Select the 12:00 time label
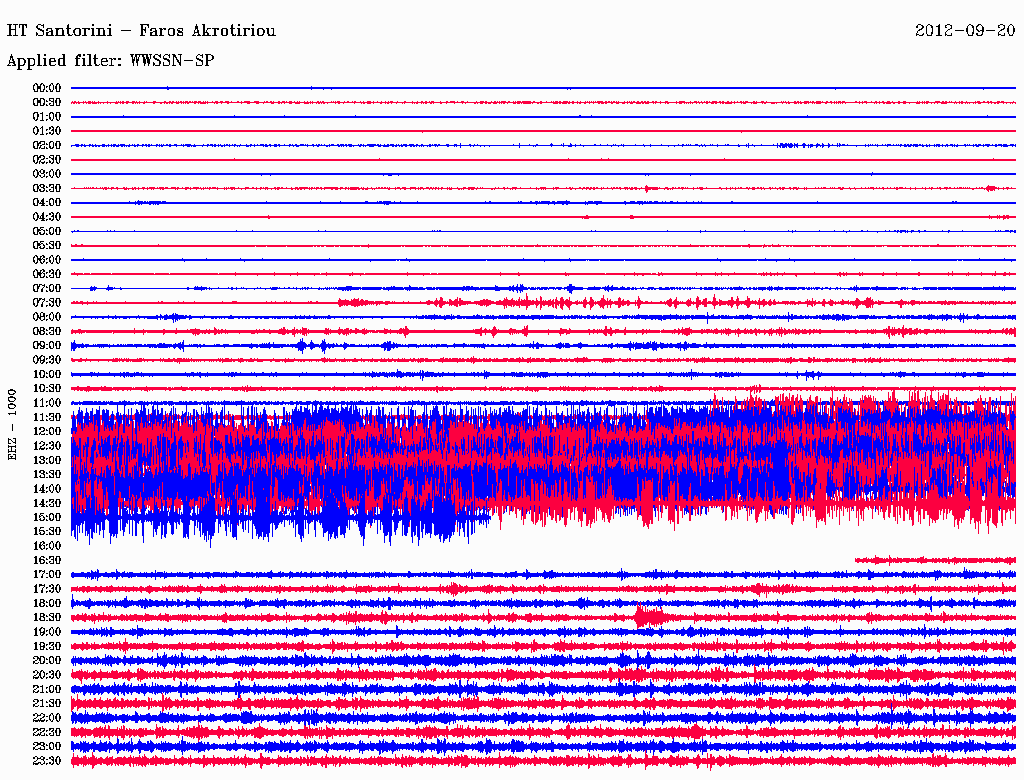Viewport: 1024px width, 780px height. point(47,432)
